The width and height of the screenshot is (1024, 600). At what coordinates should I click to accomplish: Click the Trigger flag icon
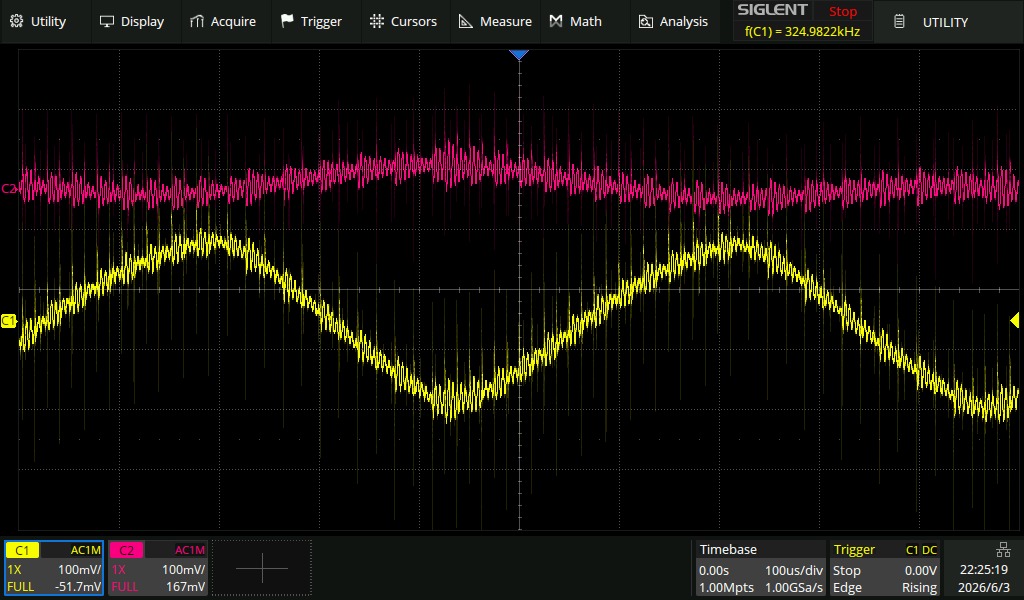point(287,22)
